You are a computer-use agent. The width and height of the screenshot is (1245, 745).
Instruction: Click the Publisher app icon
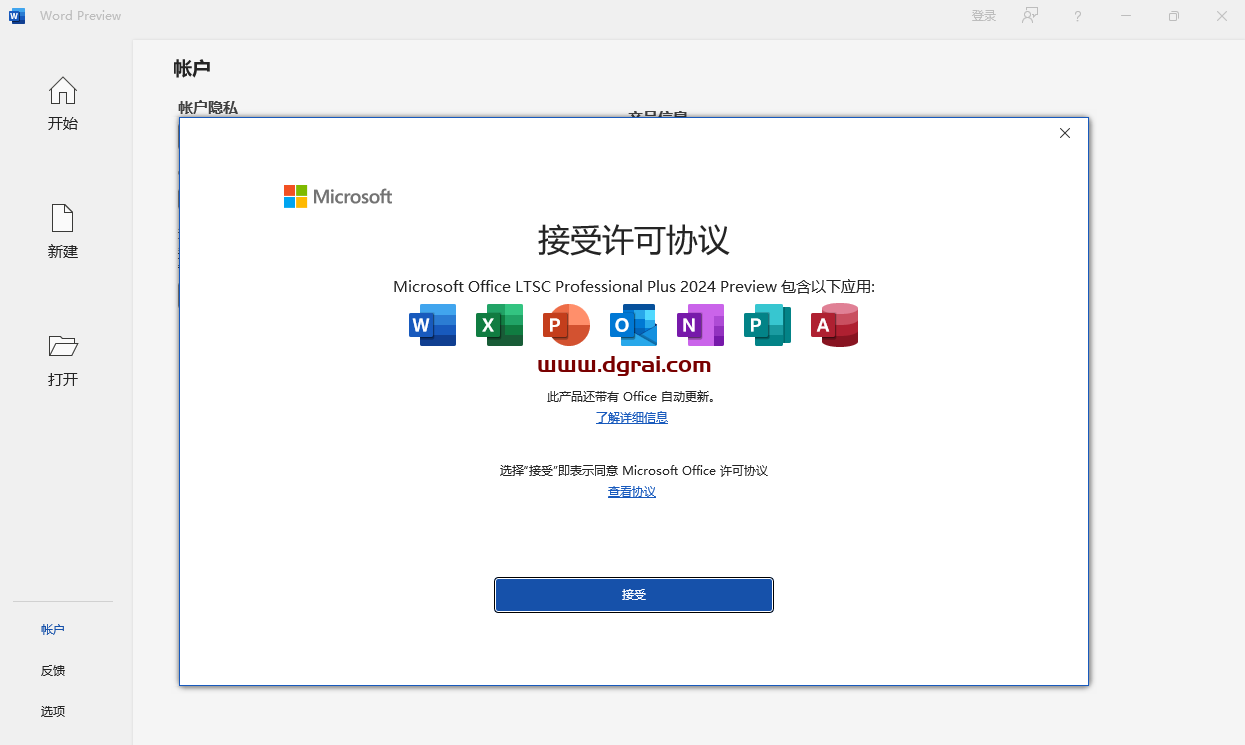767,325
